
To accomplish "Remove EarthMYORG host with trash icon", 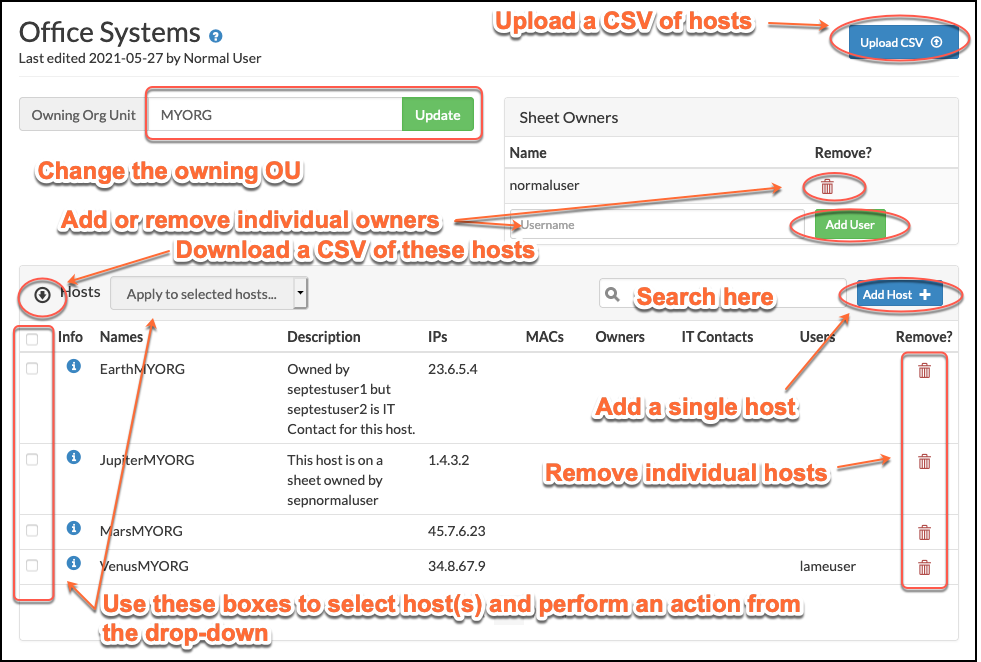I will pos(924,370).
